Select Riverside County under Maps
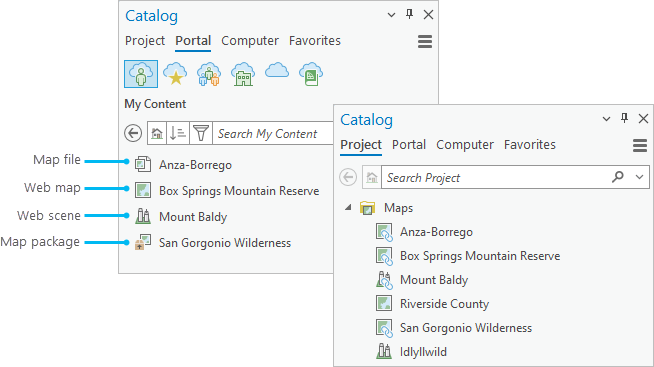 tap(445, 304)
